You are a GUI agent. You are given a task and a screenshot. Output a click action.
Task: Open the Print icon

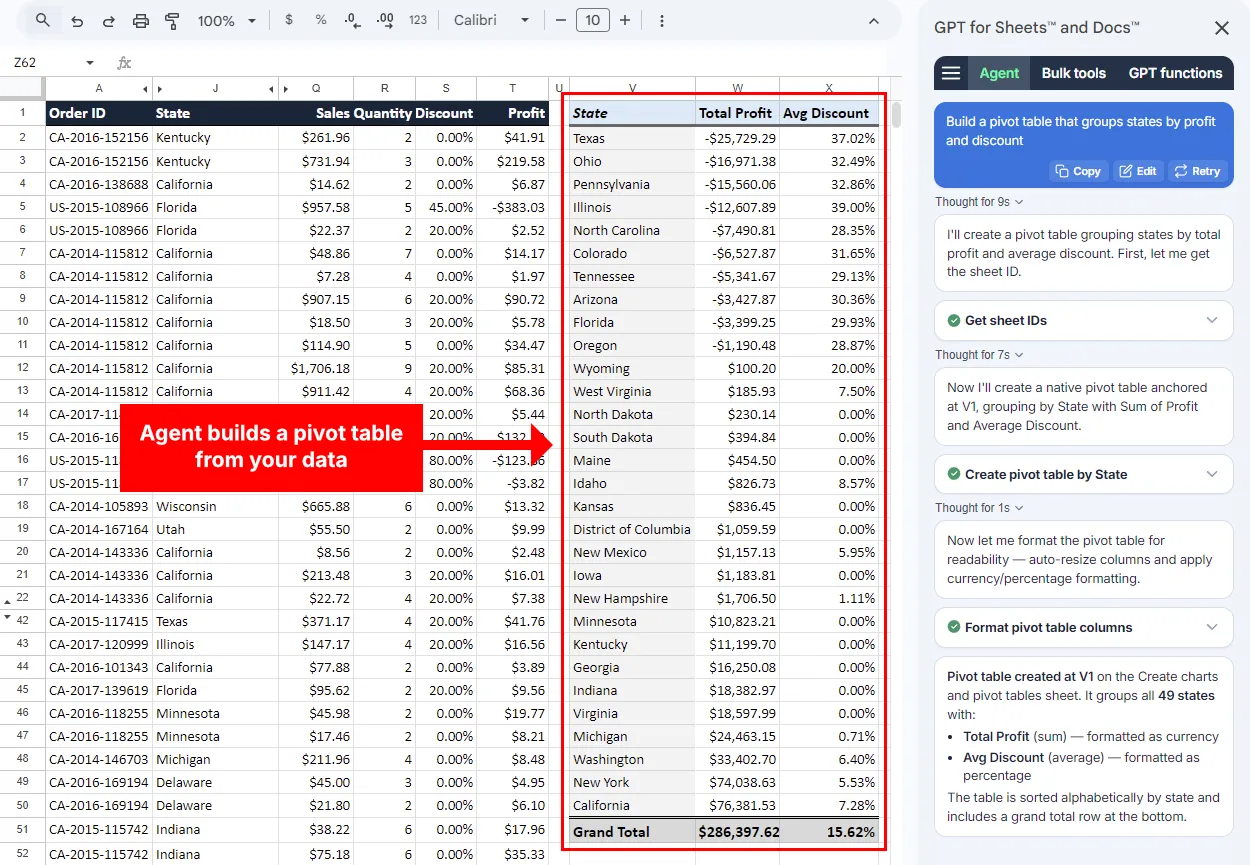(x=139, y=19)
